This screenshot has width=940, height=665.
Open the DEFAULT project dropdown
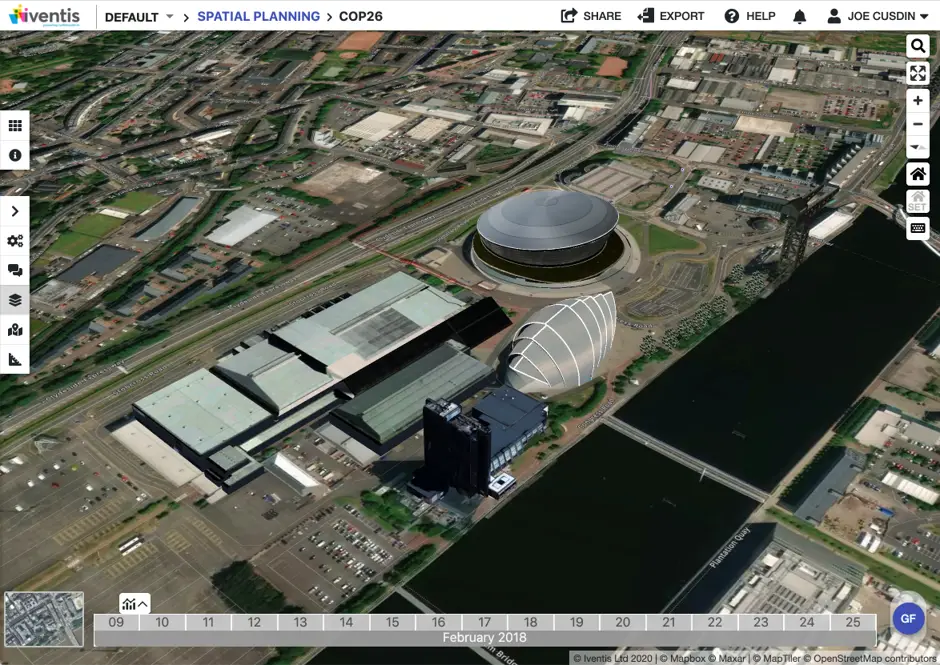click(139, 17)
